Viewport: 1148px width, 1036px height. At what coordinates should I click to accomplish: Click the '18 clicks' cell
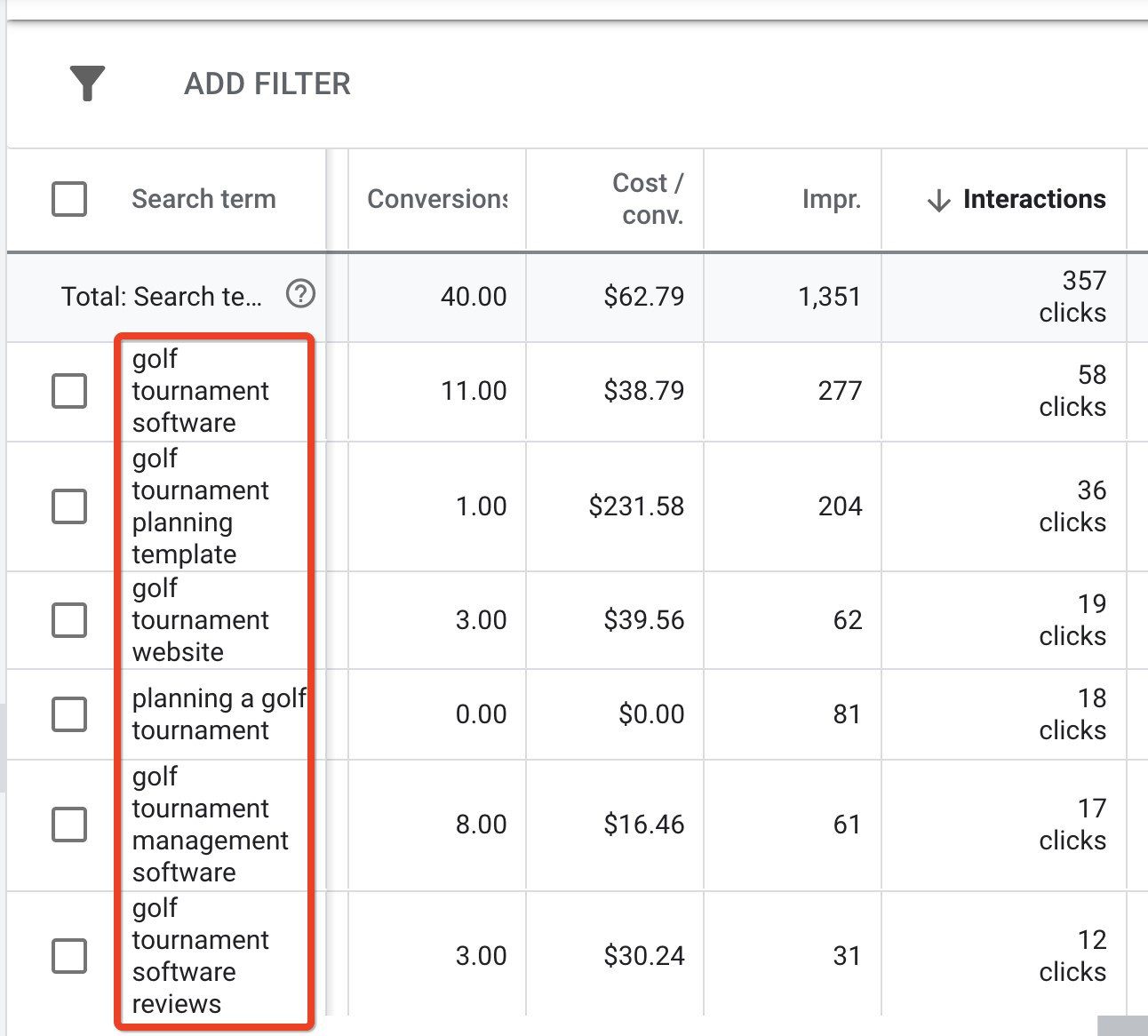[x=1072, y=714]
